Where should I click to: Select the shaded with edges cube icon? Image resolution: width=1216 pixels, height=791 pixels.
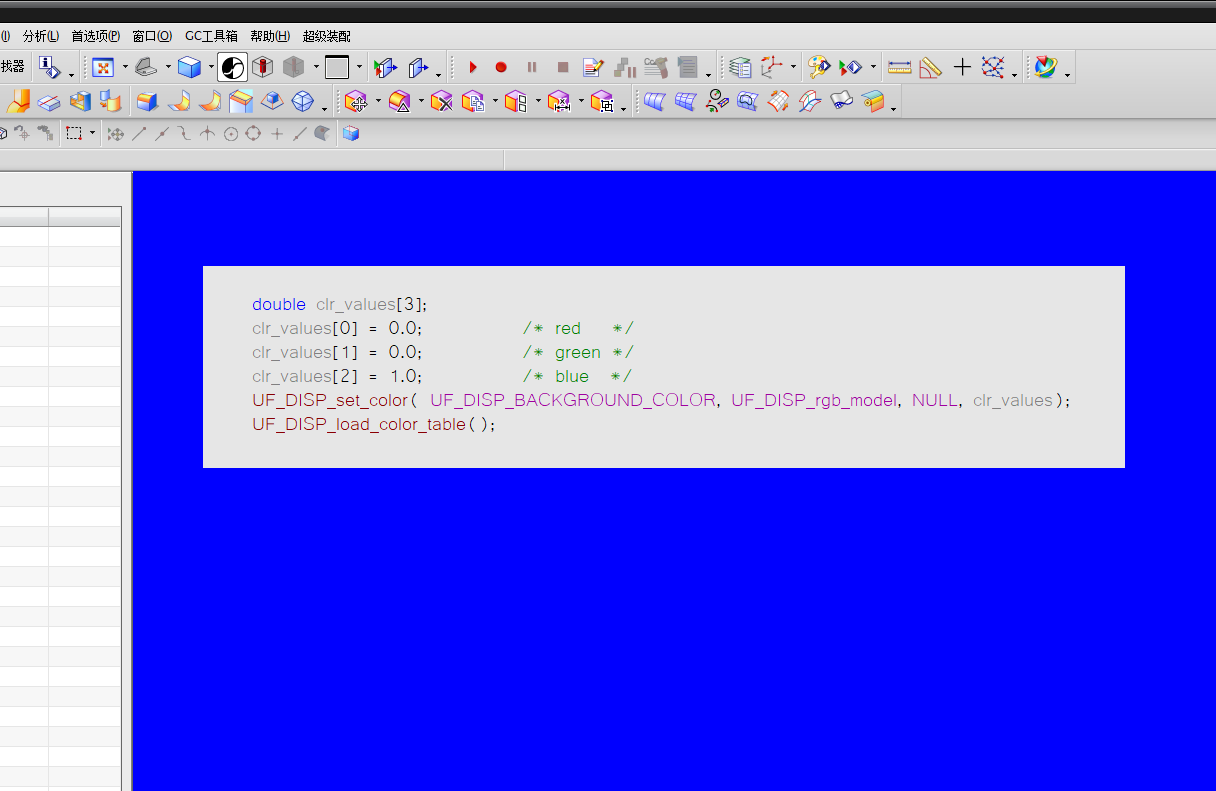189,68
